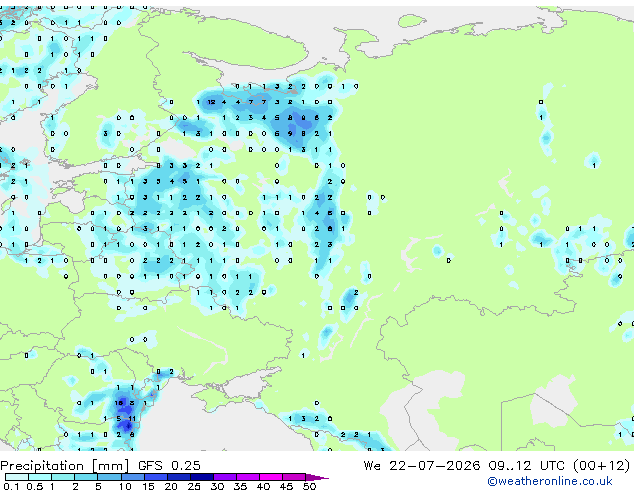Viewport: 634px width, 490px height.
Task: Click the '11' precipitation value on map
Action: [132, 419]
